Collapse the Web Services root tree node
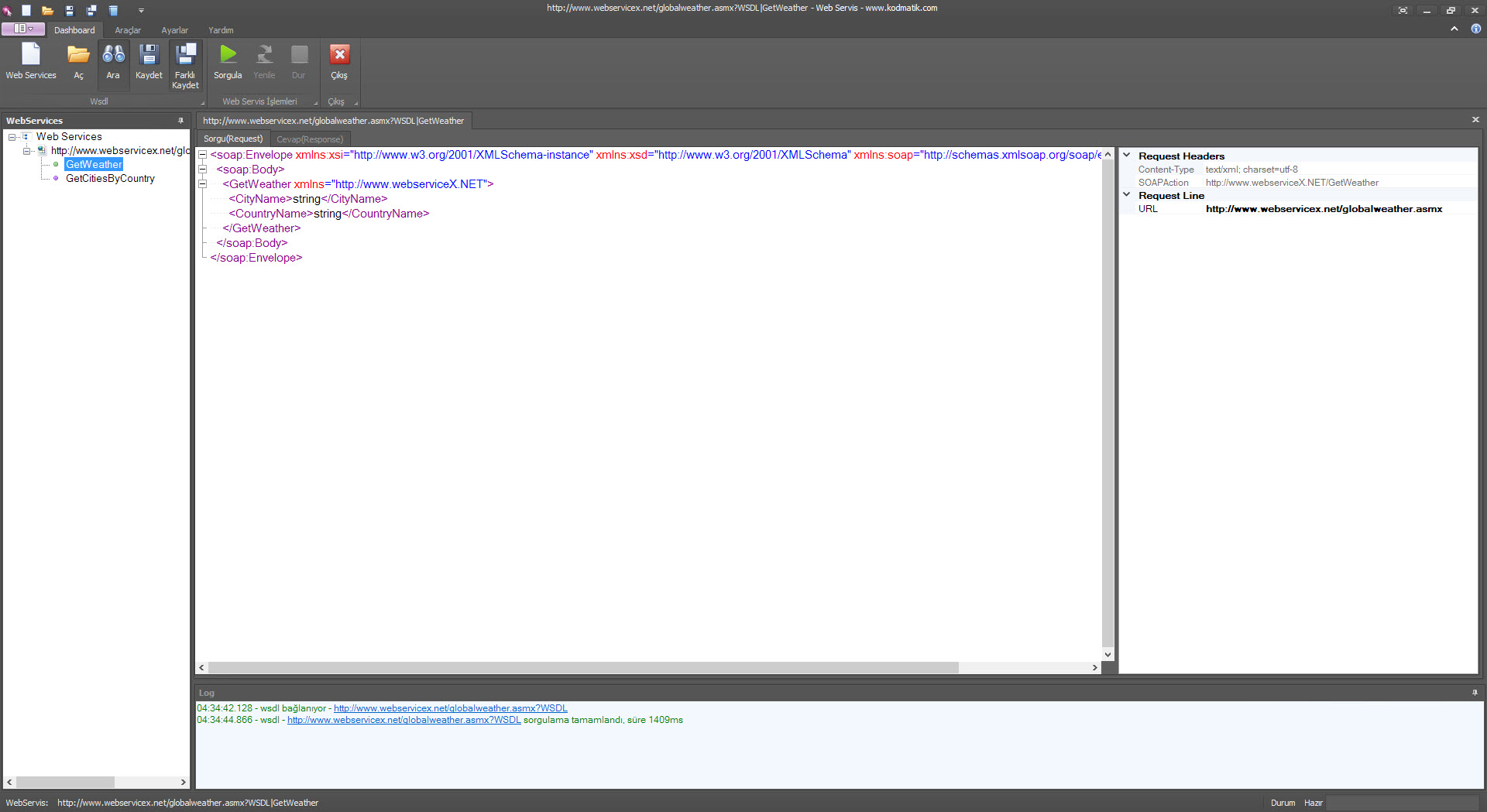This screenshot has width=1487, height=812. (x=12, y=137)
